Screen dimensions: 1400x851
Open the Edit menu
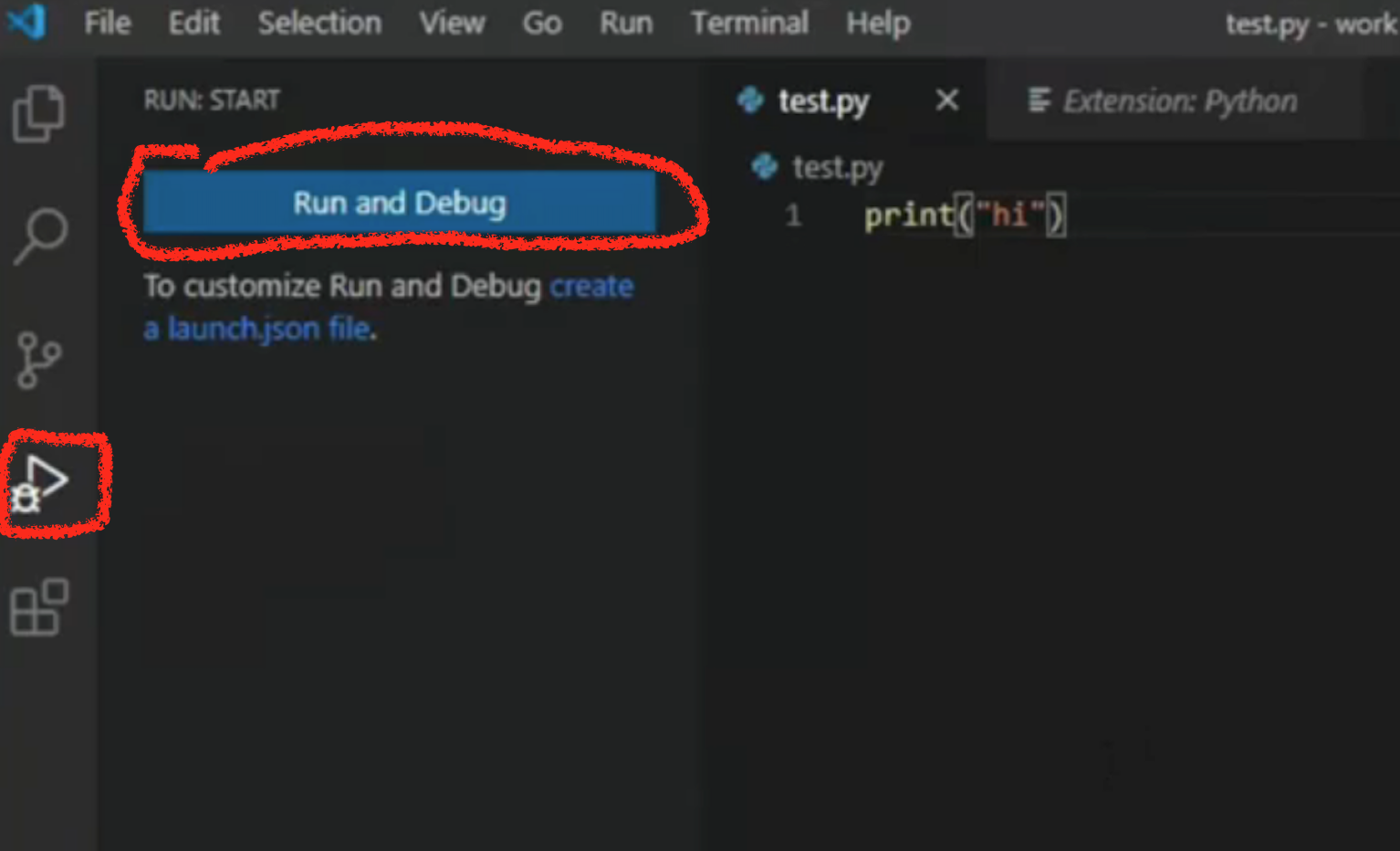[193, 23]
